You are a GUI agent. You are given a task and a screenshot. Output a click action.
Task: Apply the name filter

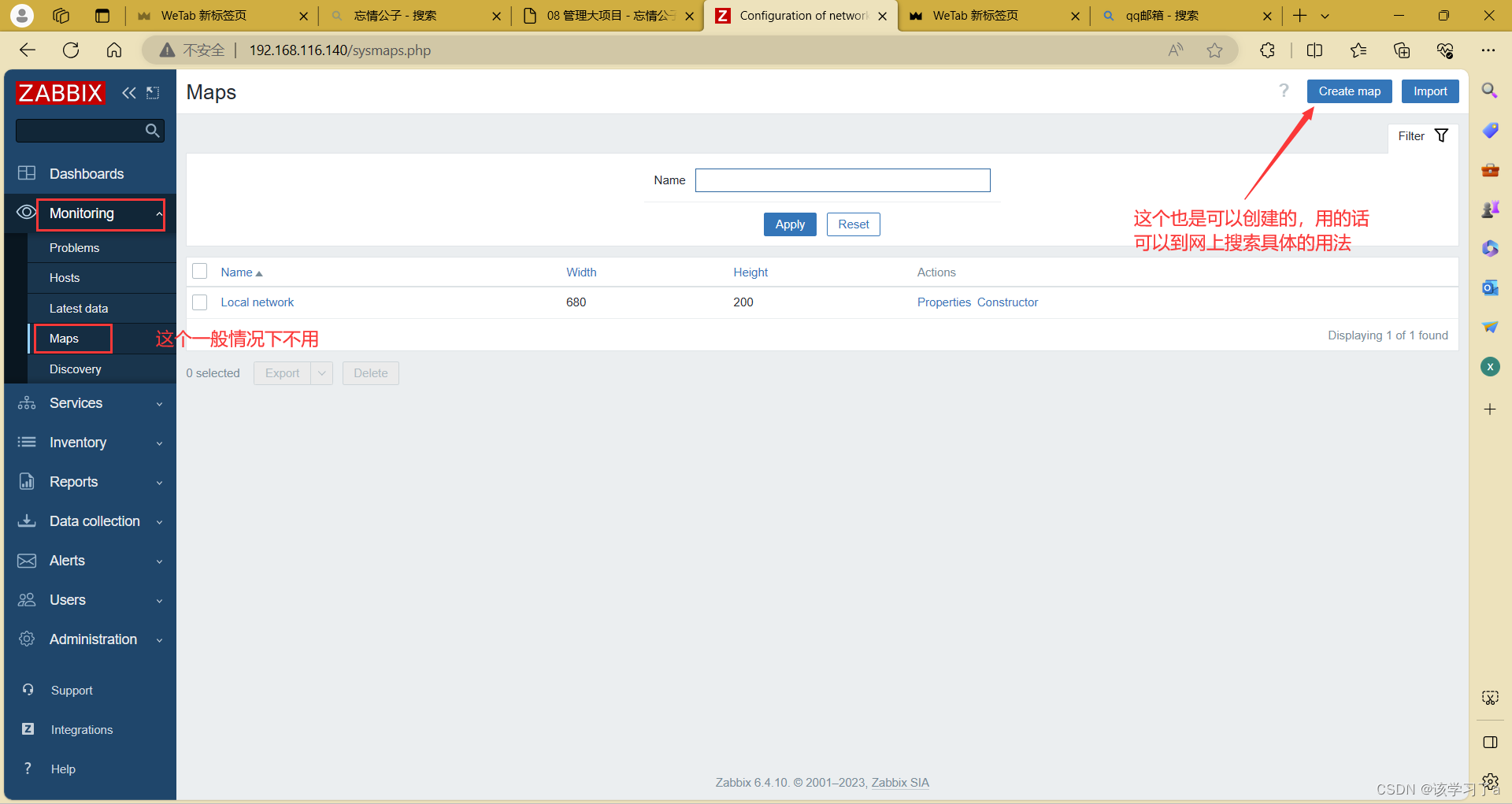[790, 224]
